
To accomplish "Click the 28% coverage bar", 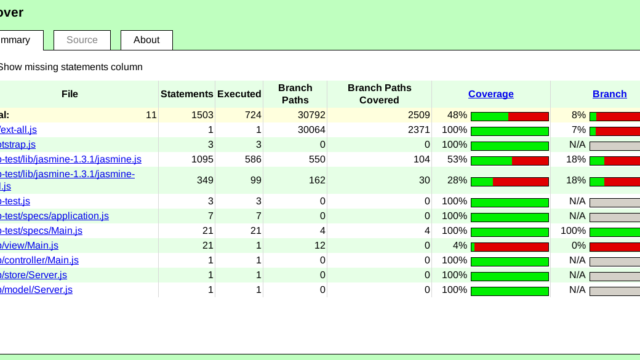I will [x=509, y=182].
